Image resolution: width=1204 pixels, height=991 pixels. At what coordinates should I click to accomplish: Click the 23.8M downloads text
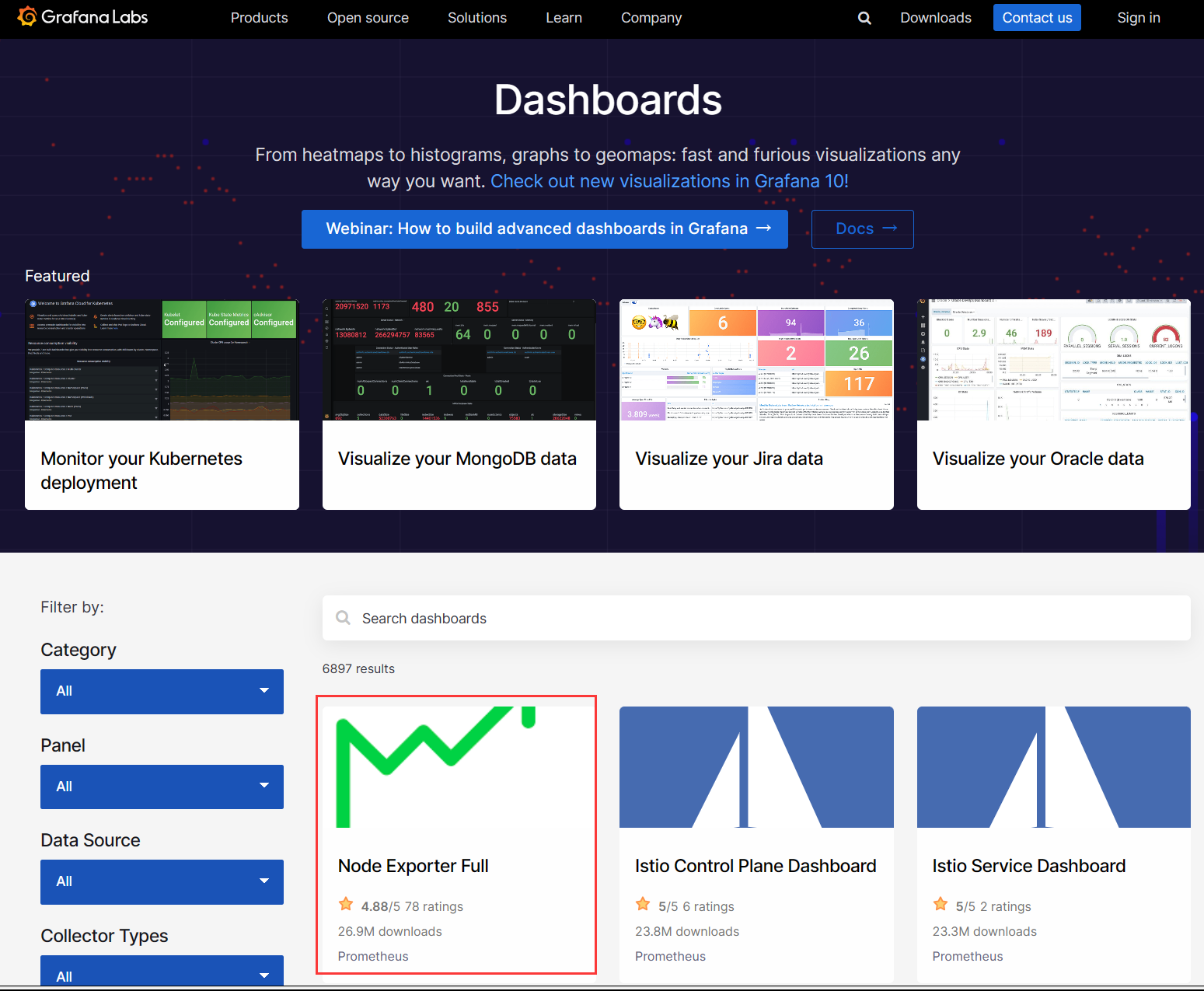click(687, 931)
